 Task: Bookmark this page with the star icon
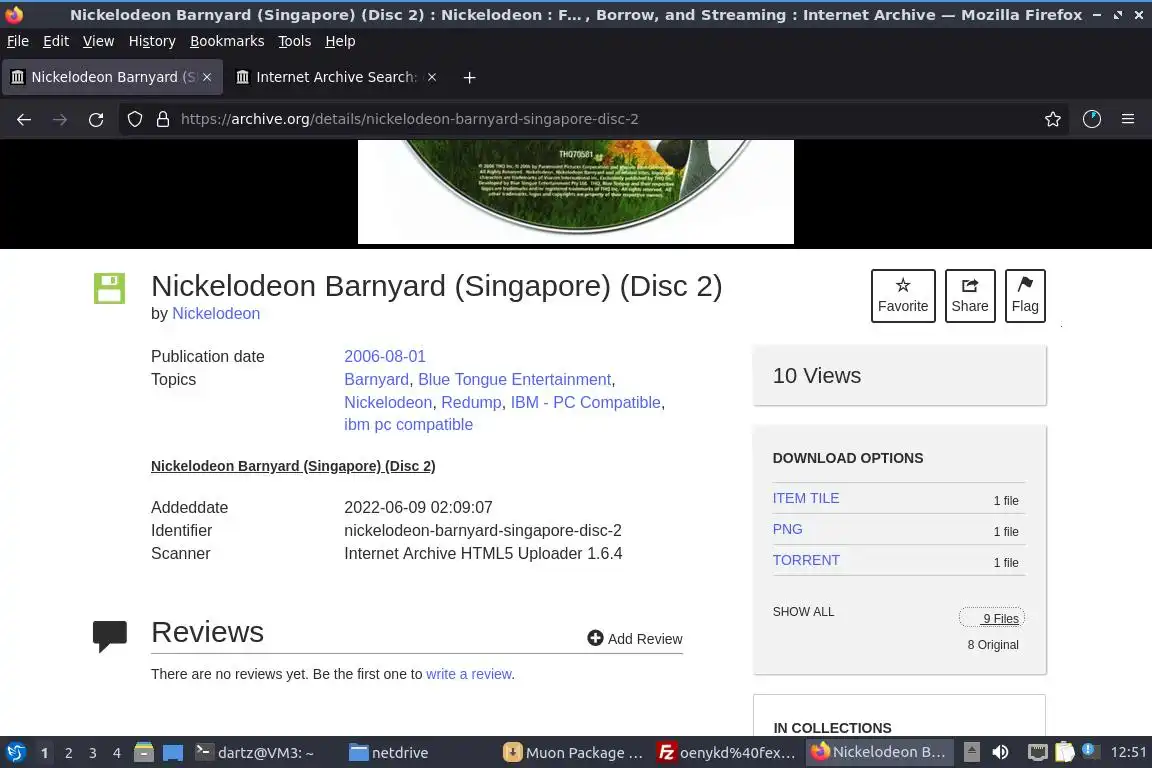[x=1053, y=119]
